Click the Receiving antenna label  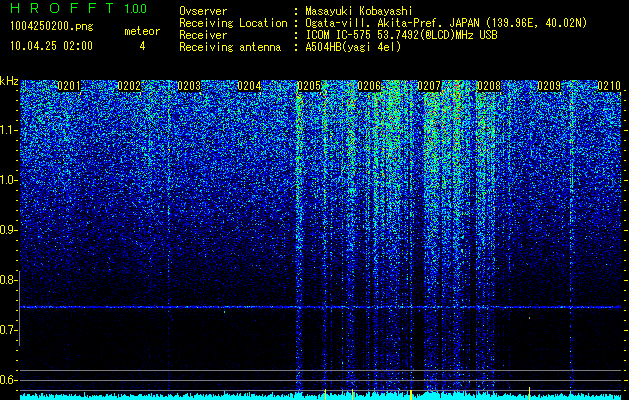coord(230,47)
